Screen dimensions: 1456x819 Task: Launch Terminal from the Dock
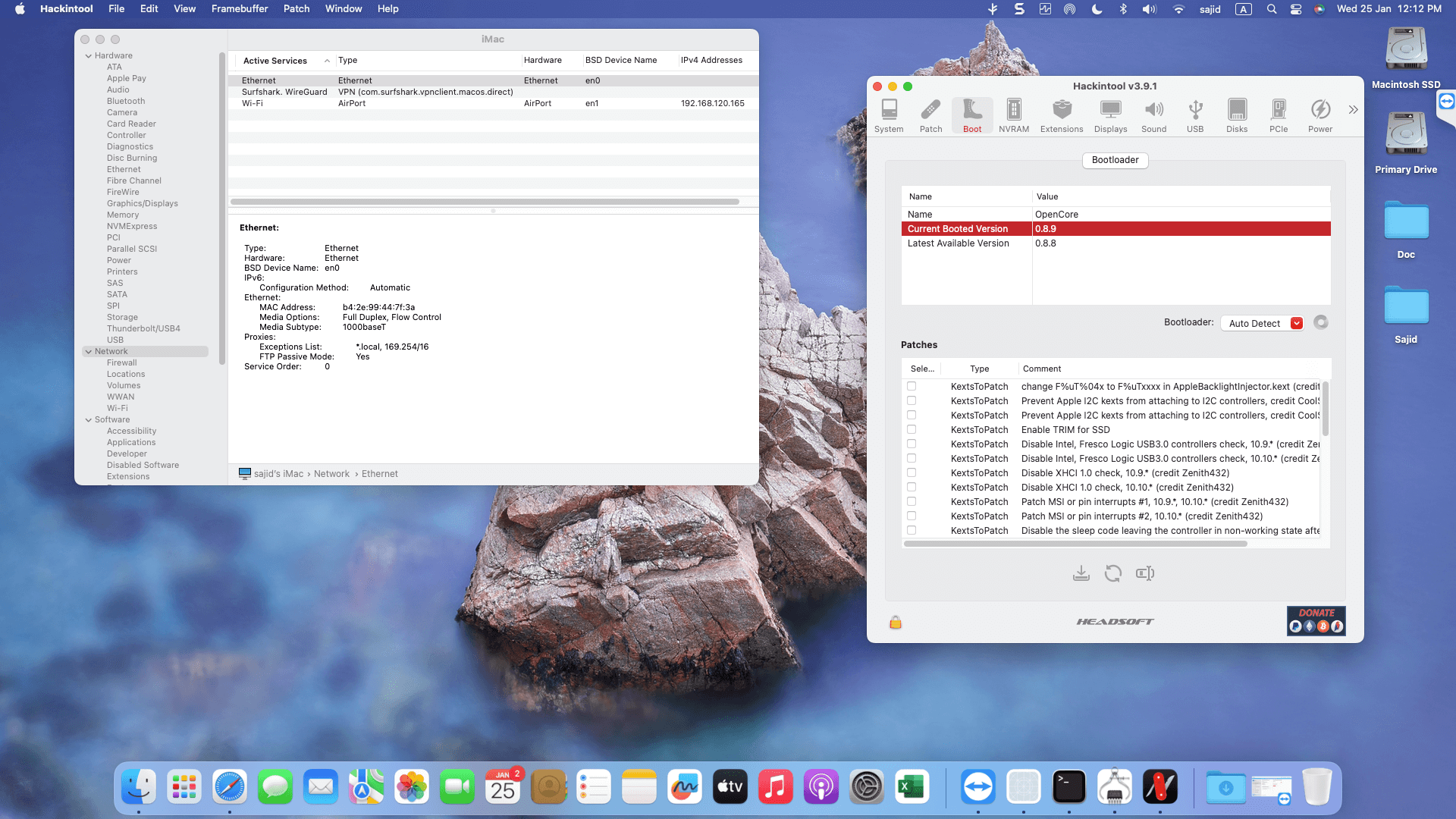[1069, 787]
